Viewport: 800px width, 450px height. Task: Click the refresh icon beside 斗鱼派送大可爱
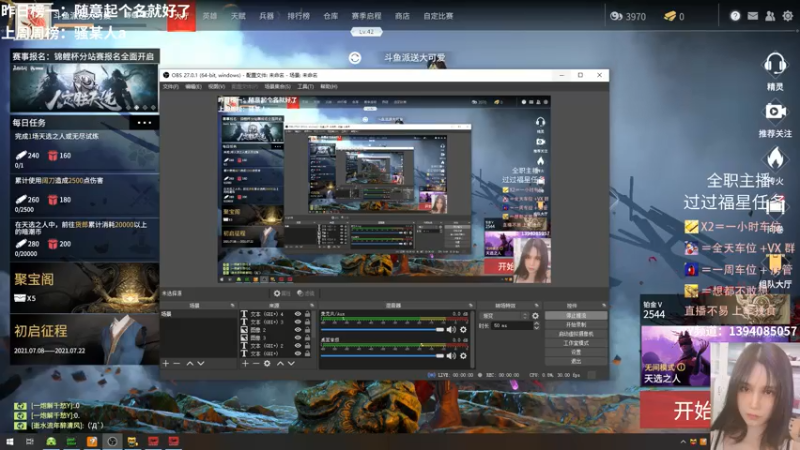[x=355, y=58]
